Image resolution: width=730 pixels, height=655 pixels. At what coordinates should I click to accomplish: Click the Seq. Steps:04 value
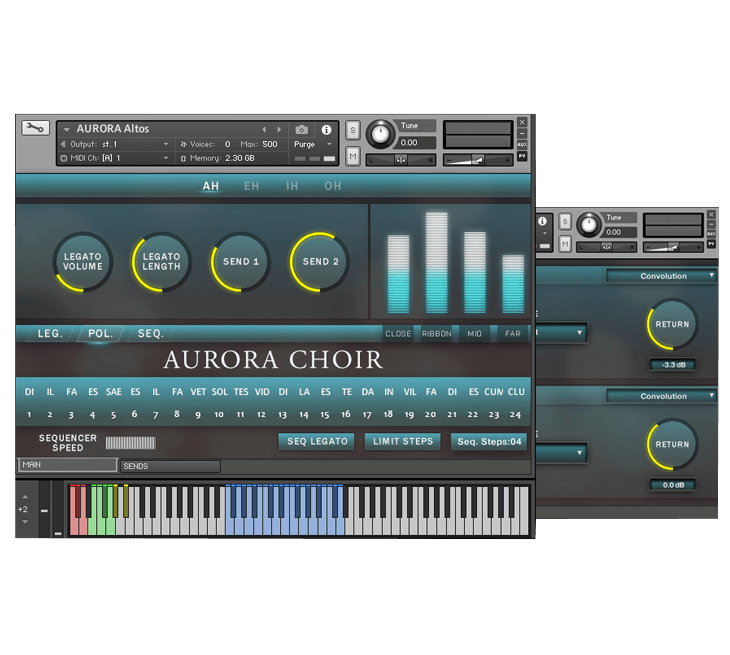tap(489, 441)
